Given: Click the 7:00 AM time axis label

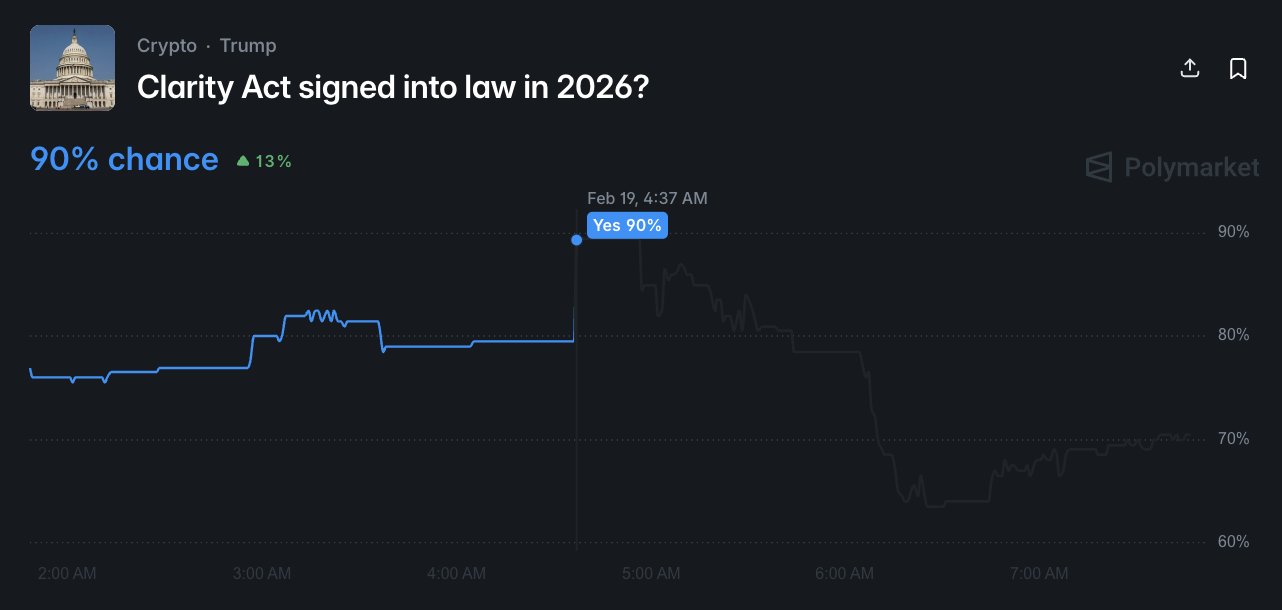Looking at the screenshot, I should pyautogui.click(x=1039, y=573).
